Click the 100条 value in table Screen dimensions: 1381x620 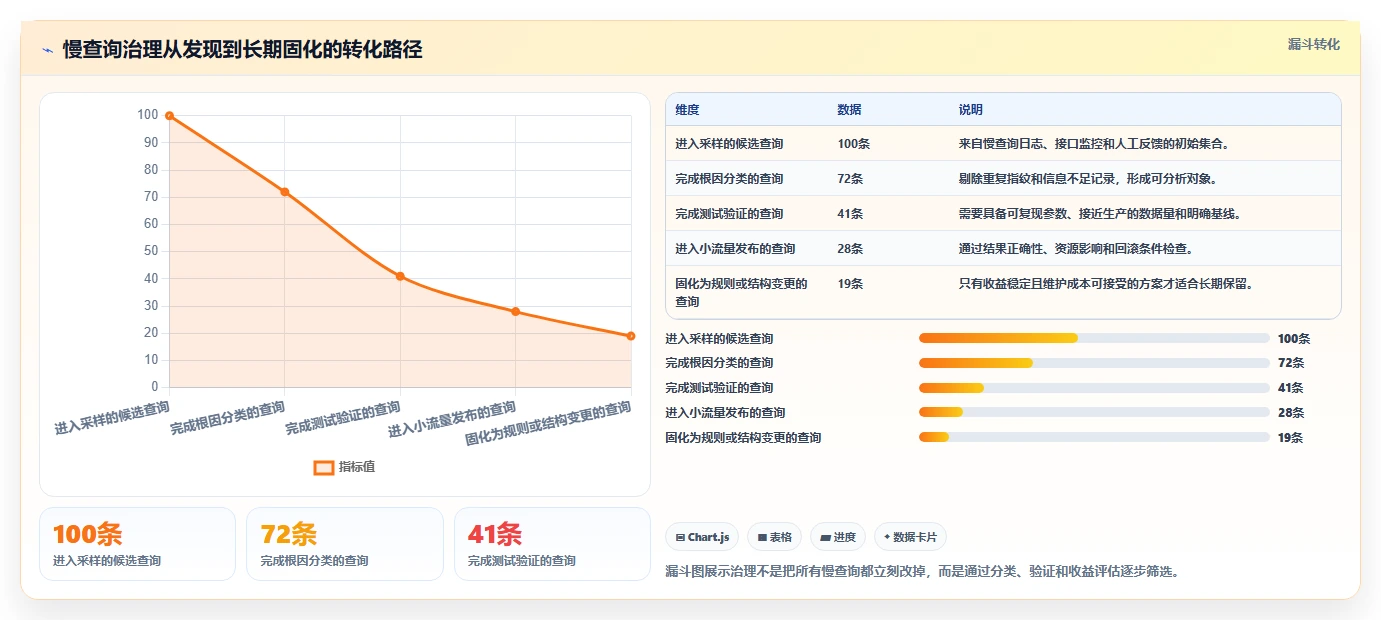click(x=853, y=144)
